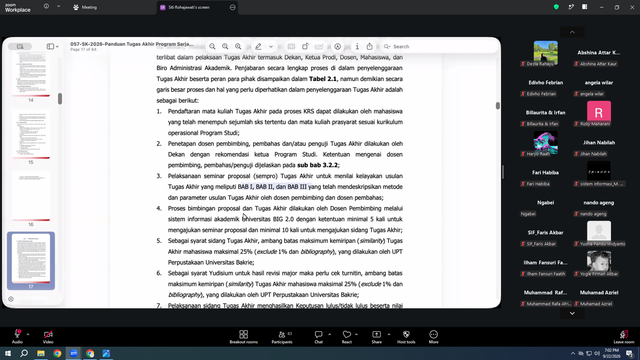Open the notification center icon
640x360 pixels.
click(630, 353)
